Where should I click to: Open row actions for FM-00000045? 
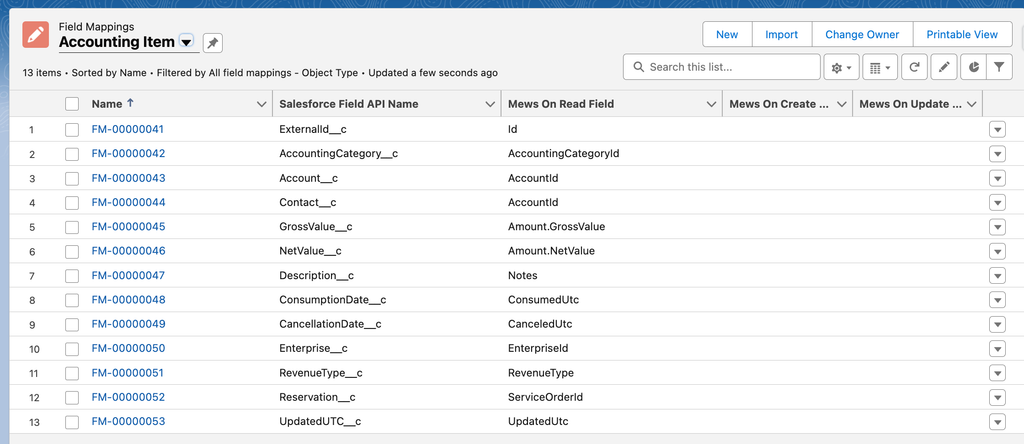(997, 227)
